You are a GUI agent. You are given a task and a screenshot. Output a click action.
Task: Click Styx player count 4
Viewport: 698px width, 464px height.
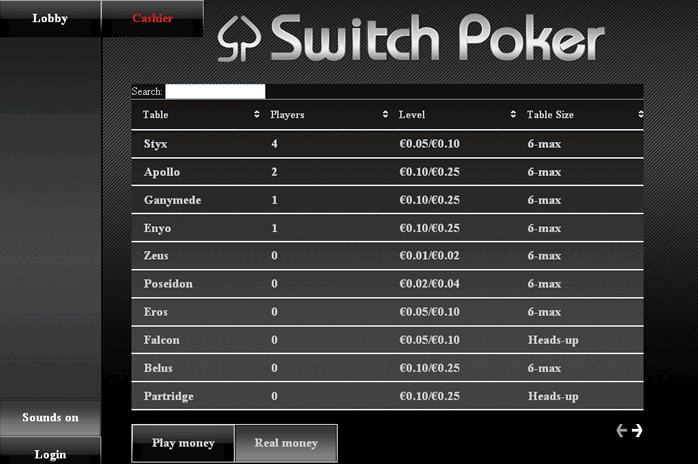(x=274, y=144)
